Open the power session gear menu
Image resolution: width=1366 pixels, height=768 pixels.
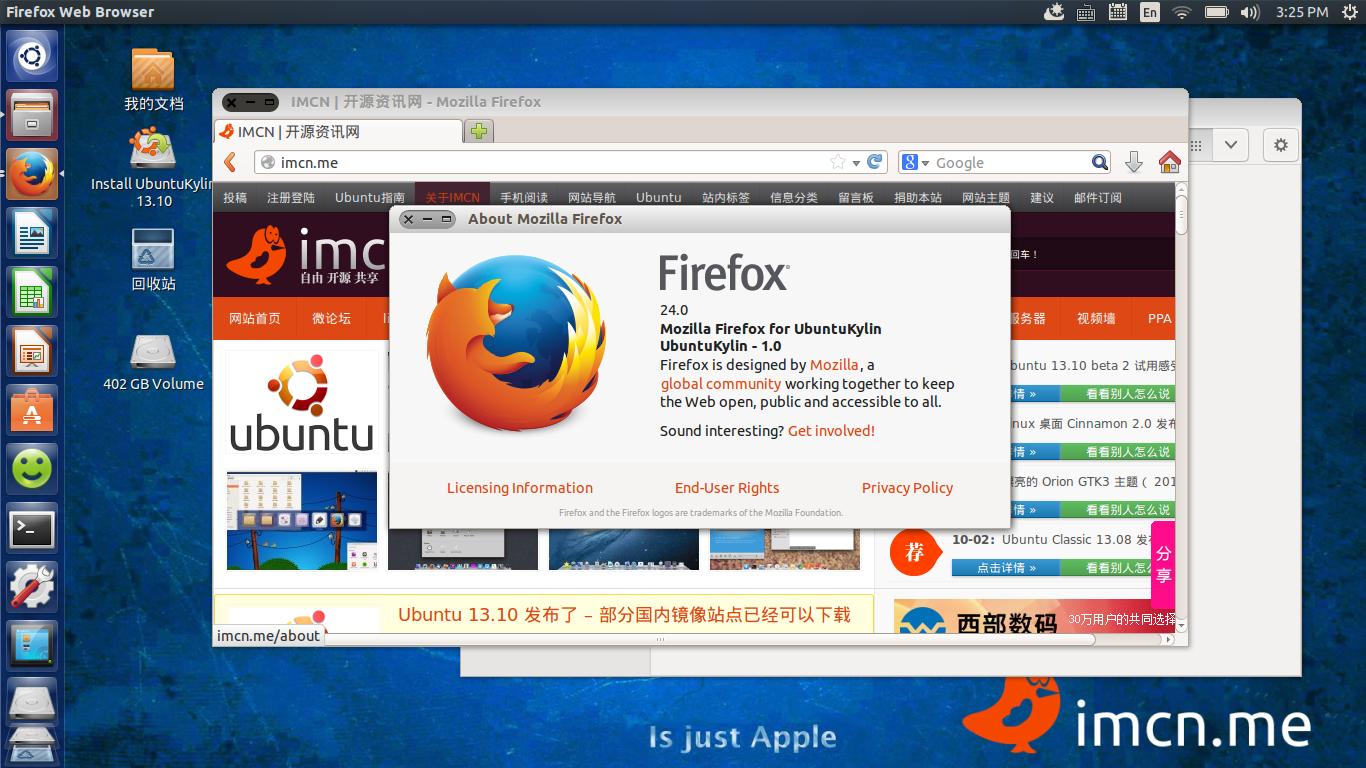[1349, 12]
